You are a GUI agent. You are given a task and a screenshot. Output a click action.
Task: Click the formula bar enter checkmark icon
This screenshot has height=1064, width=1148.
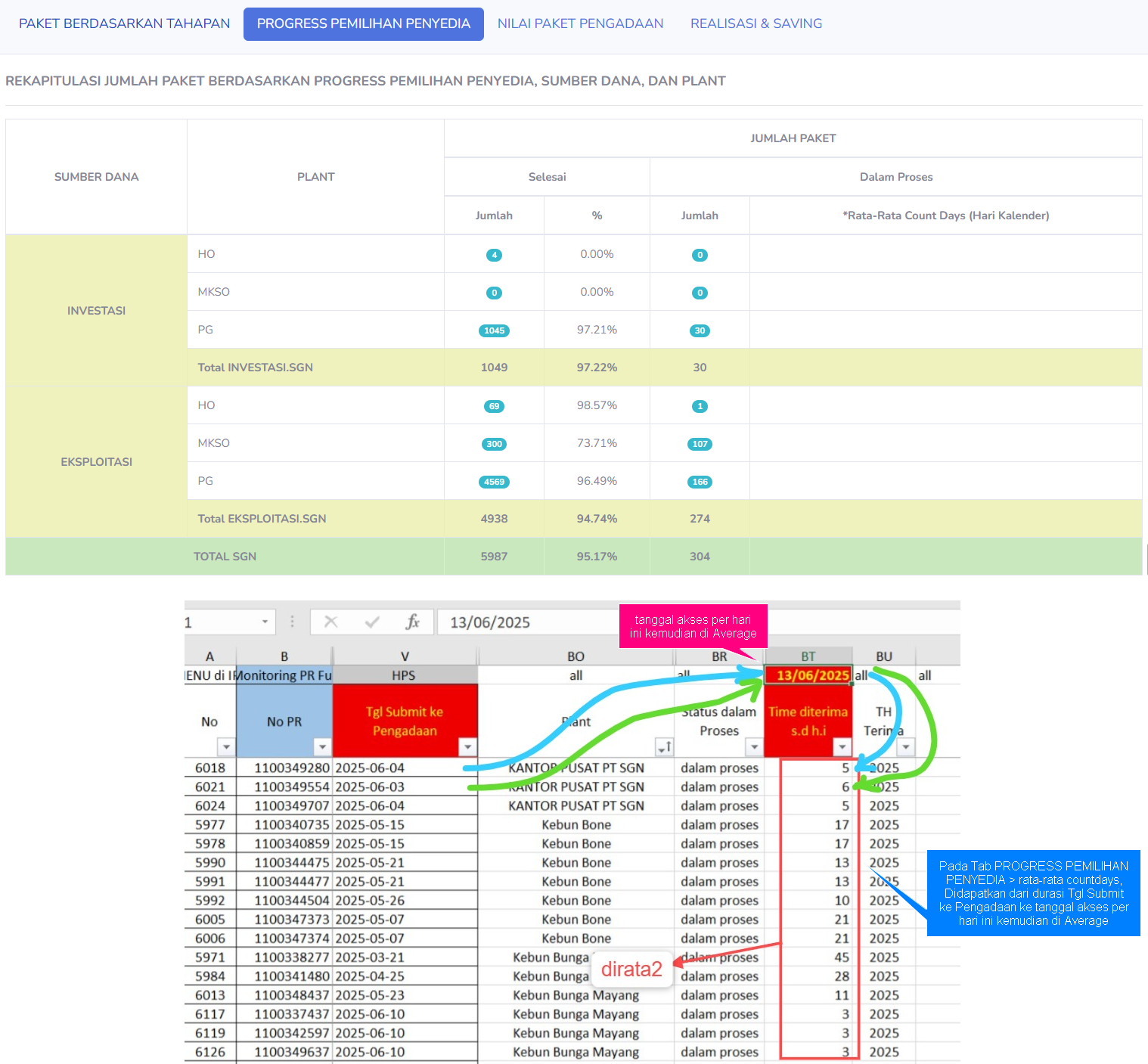(x=371, y=622)
